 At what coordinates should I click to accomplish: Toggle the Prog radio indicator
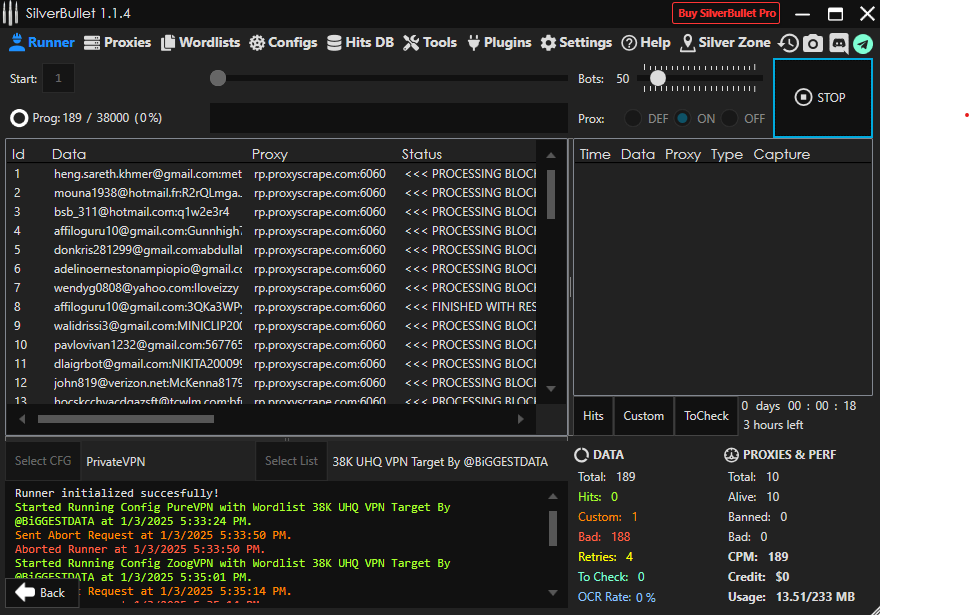18,117
